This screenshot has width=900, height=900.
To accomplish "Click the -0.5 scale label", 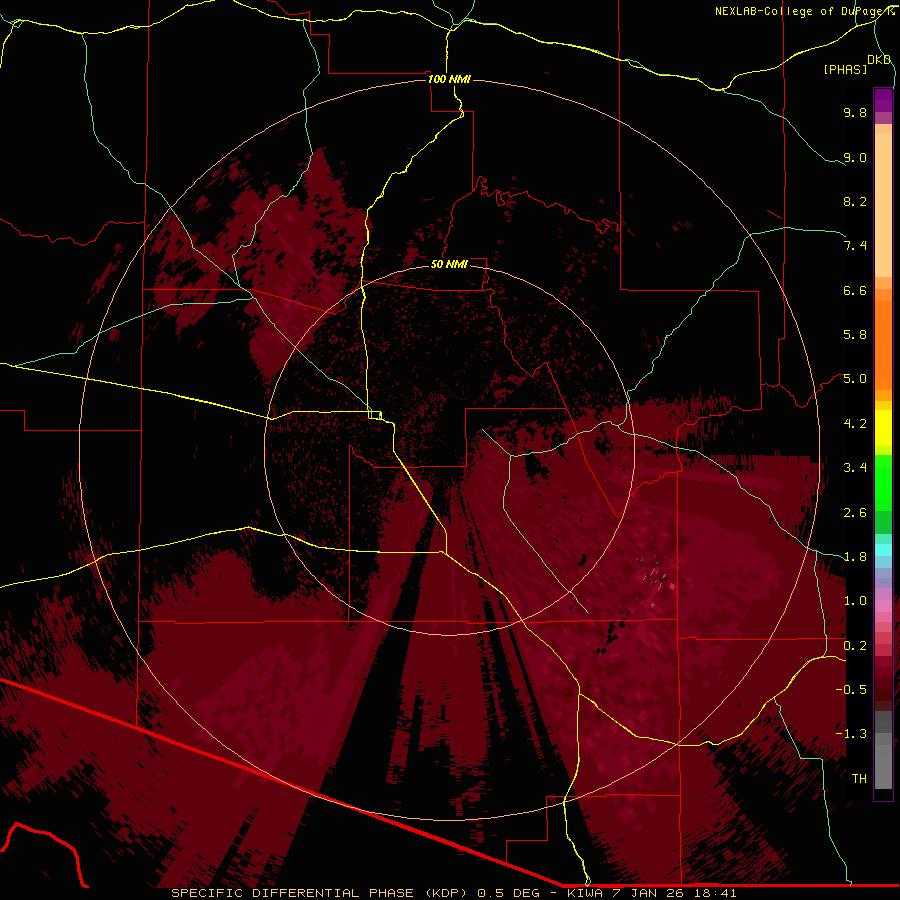I will 851,690.
